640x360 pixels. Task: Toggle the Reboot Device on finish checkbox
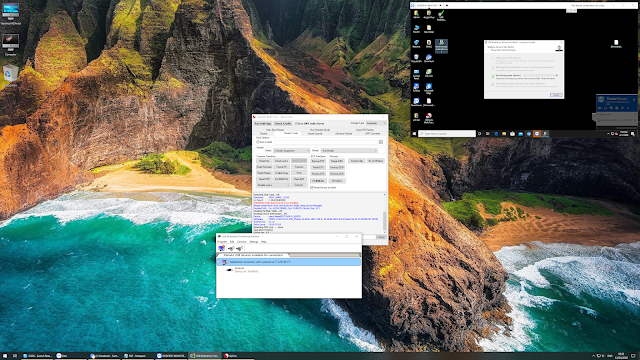pyautogui.click(x=312, y=188)
